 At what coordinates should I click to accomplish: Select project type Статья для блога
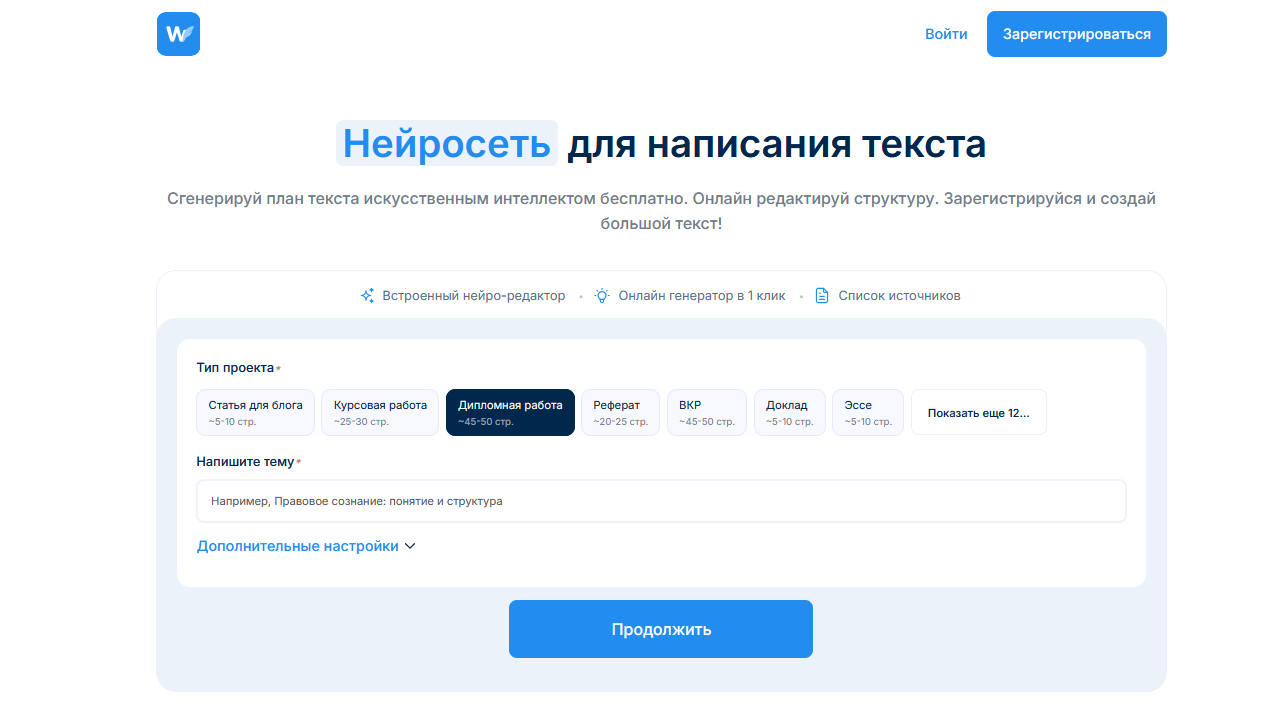click(x=255, y=412)
